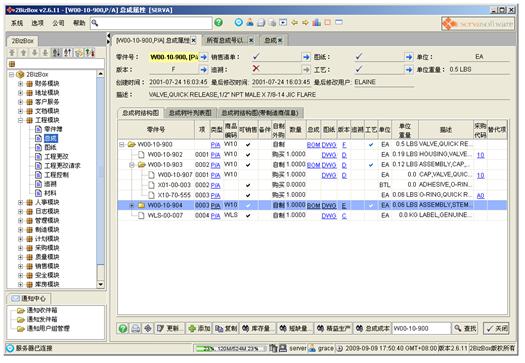525x363 pixels.
Task: Click the clipboard icon in status bar
Action: tap(273, 349)
